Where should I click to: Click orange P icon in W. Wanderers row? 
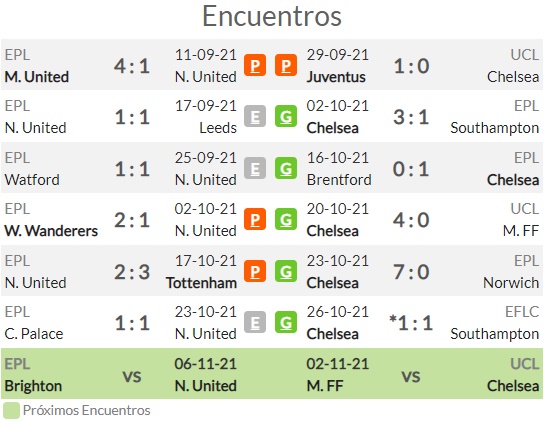tap(255, 219)
